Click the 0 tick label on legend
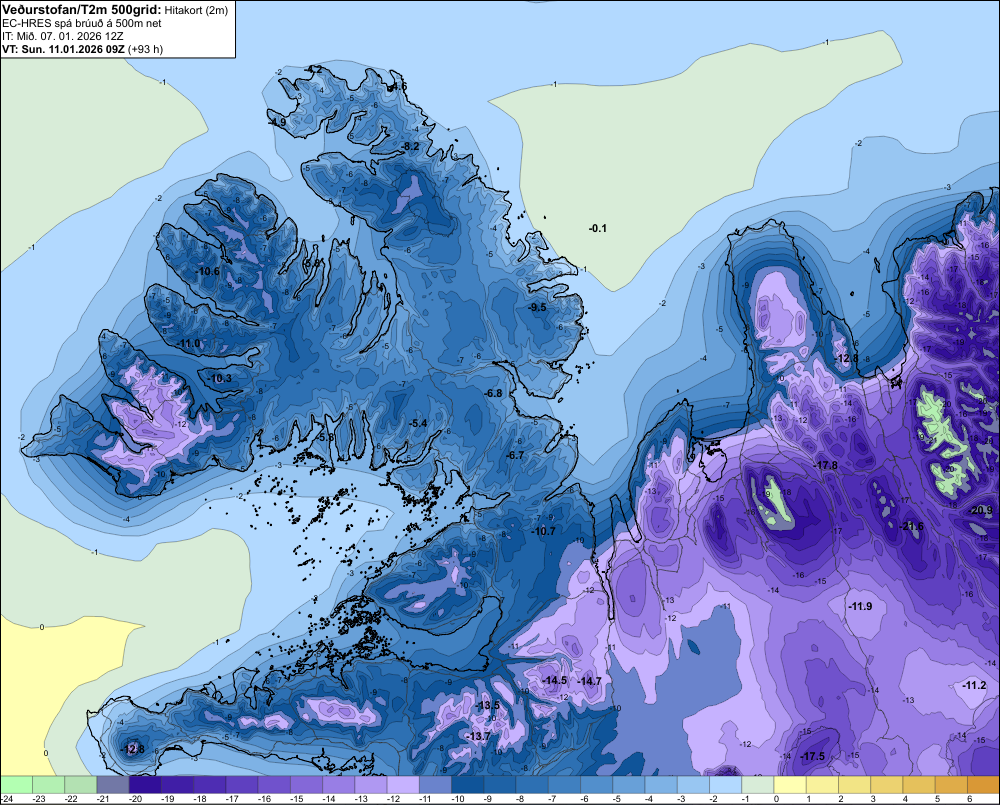The image size is (1000, 805). (x=776, y=799)
